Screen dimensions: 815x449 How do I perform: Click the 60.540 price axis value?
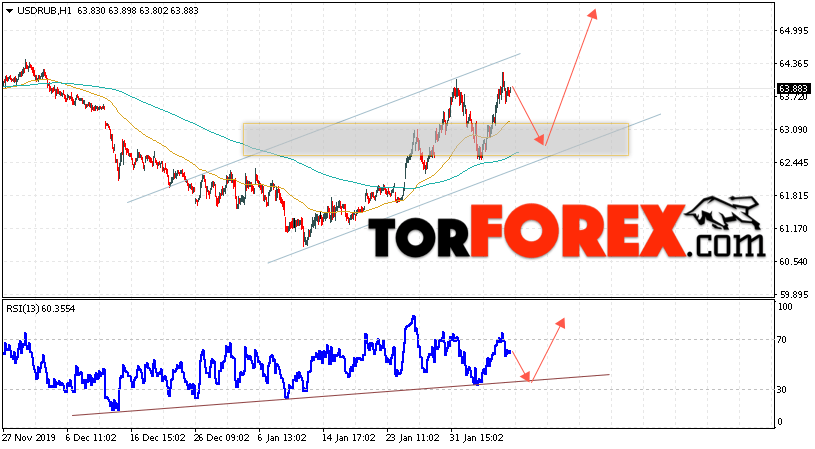[793, 261]
